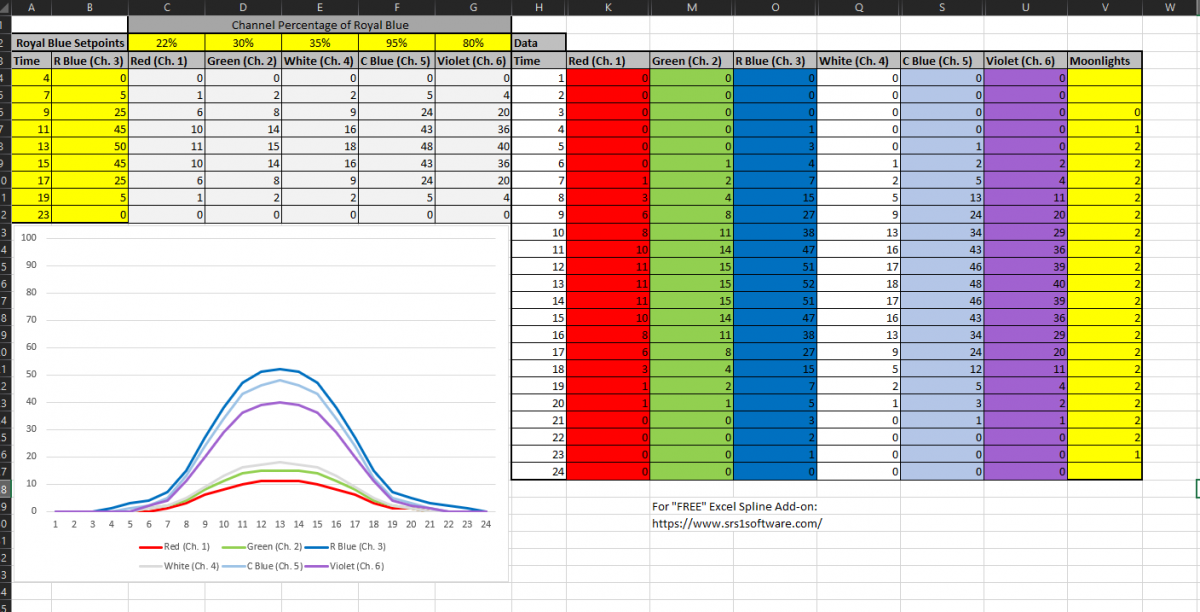Select the 80% Violet percentage cell
The width and height of the screenshot is (1200, 612).
pyautogui.click(x=472, y=43)
